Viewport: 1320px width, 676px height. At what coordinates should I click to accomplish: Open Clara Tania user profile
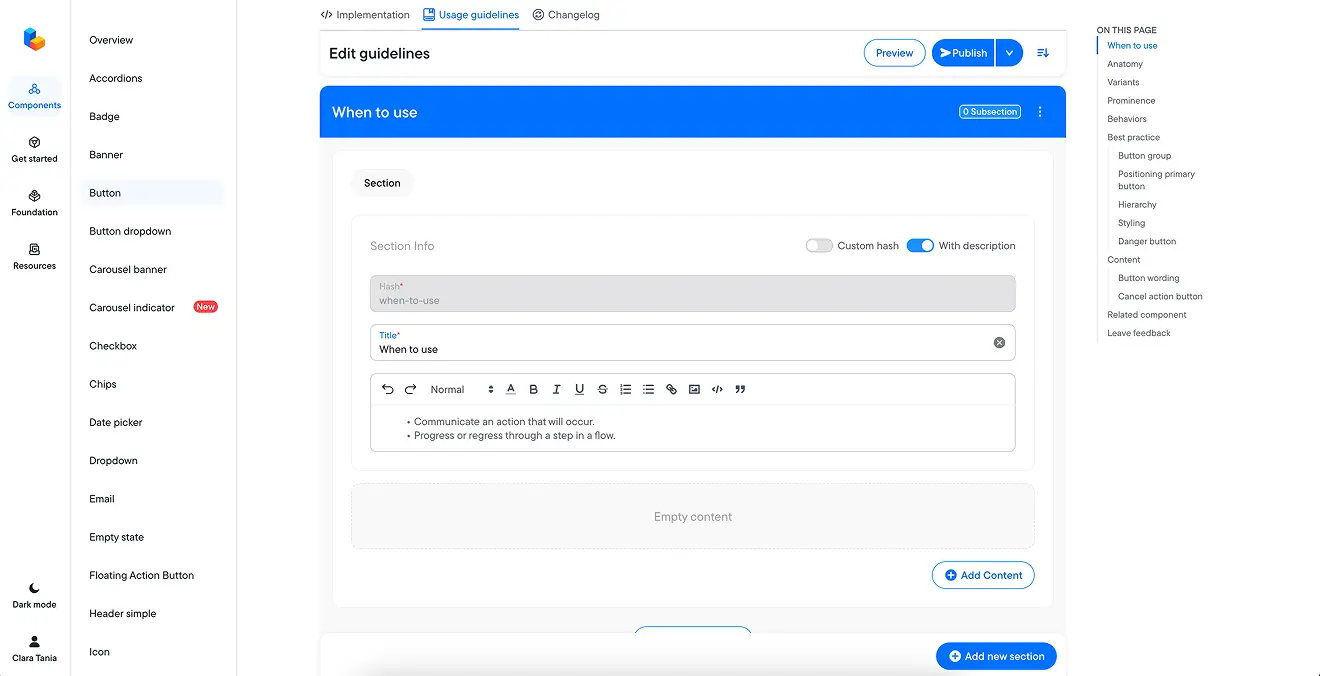[35, 648]
